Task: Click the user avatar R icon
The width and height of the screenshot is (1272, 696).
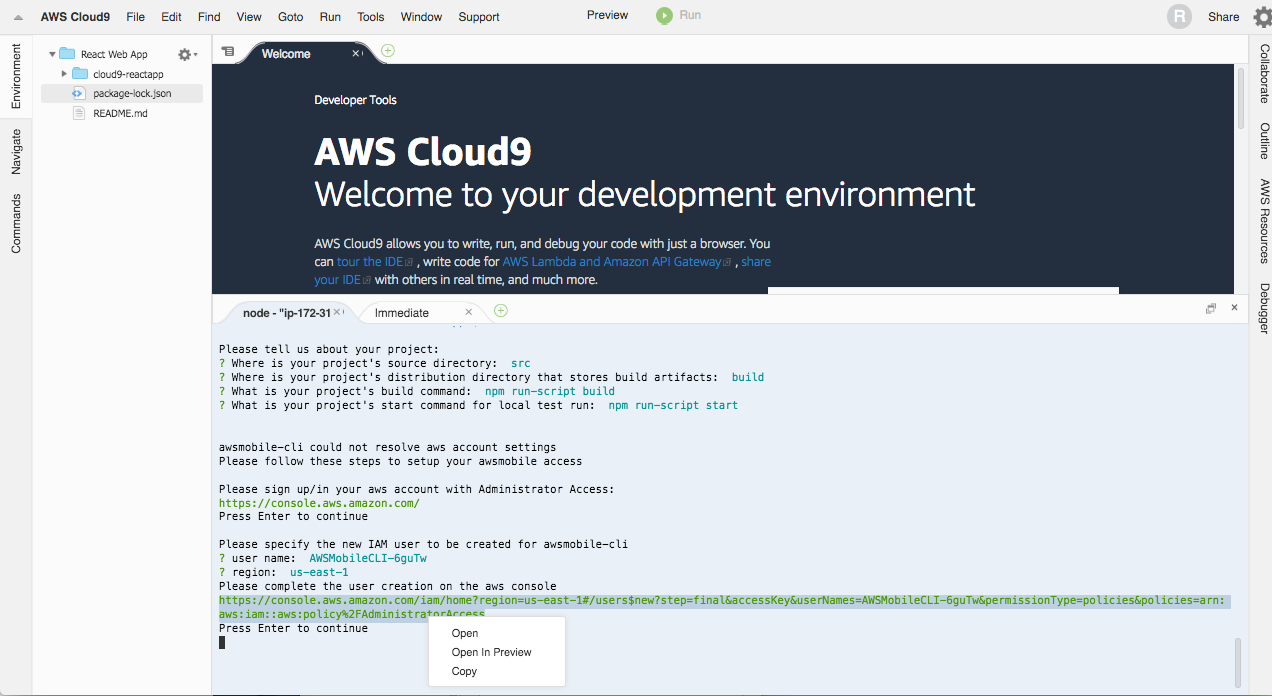Action: coord(1180,16)
